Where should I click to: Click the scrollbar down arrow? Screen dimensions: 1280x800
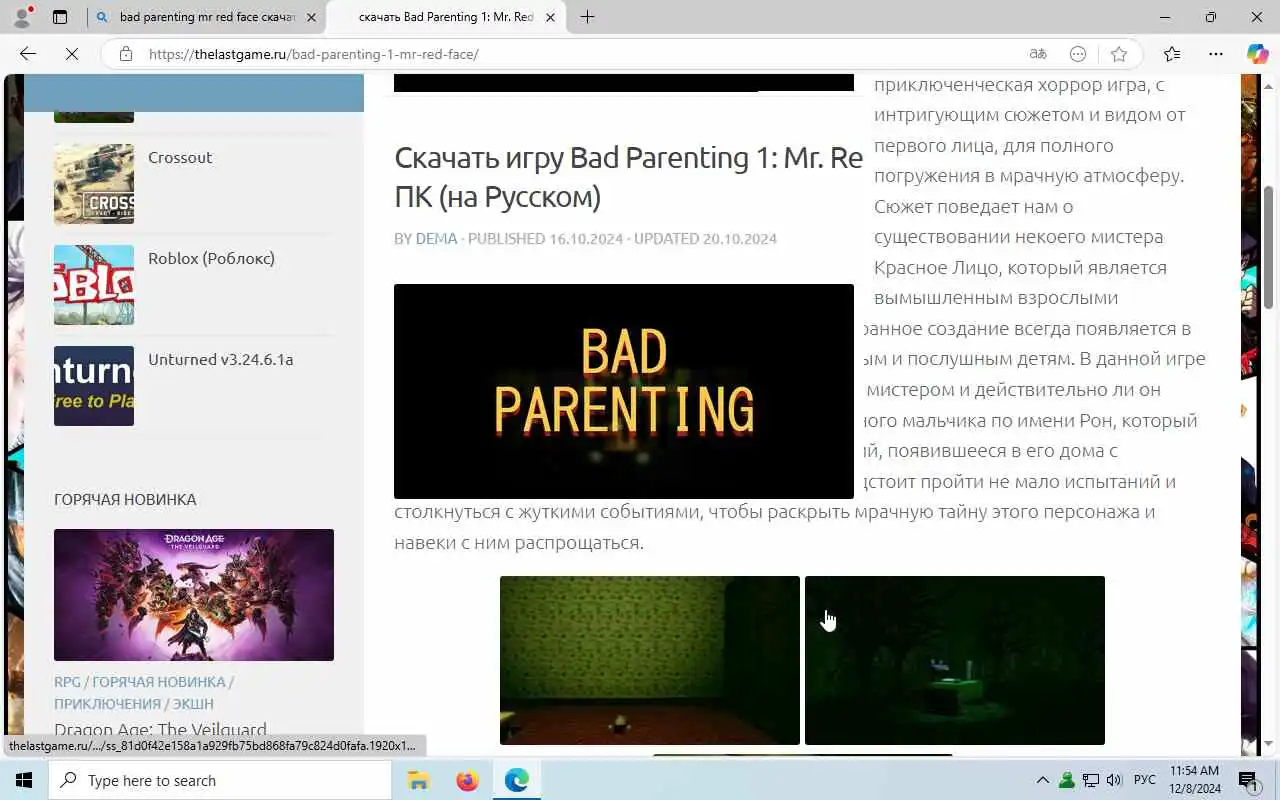pyautogui.click(x=1270, y=743)
